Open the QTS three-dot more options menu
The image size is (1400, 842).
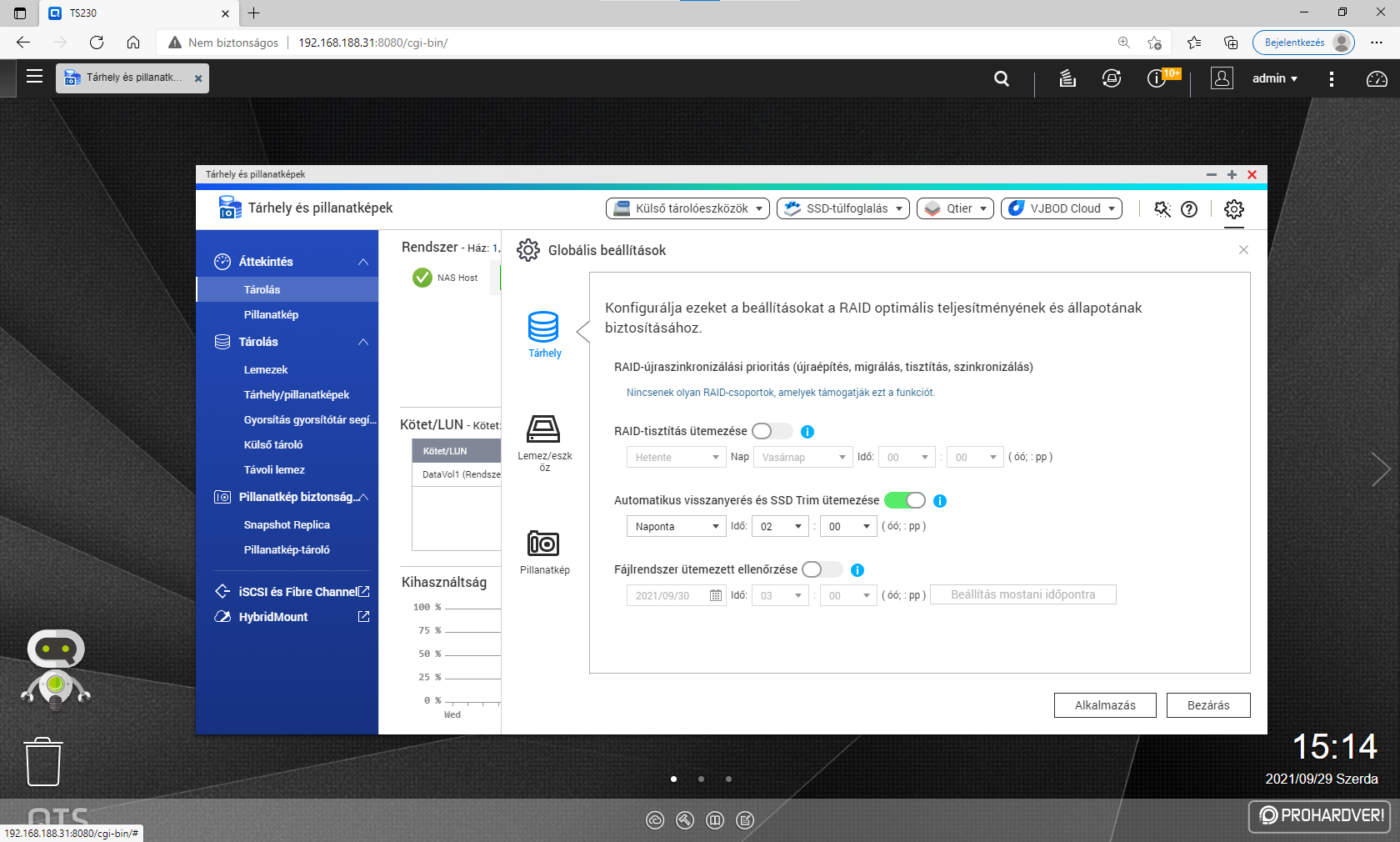1331,78
